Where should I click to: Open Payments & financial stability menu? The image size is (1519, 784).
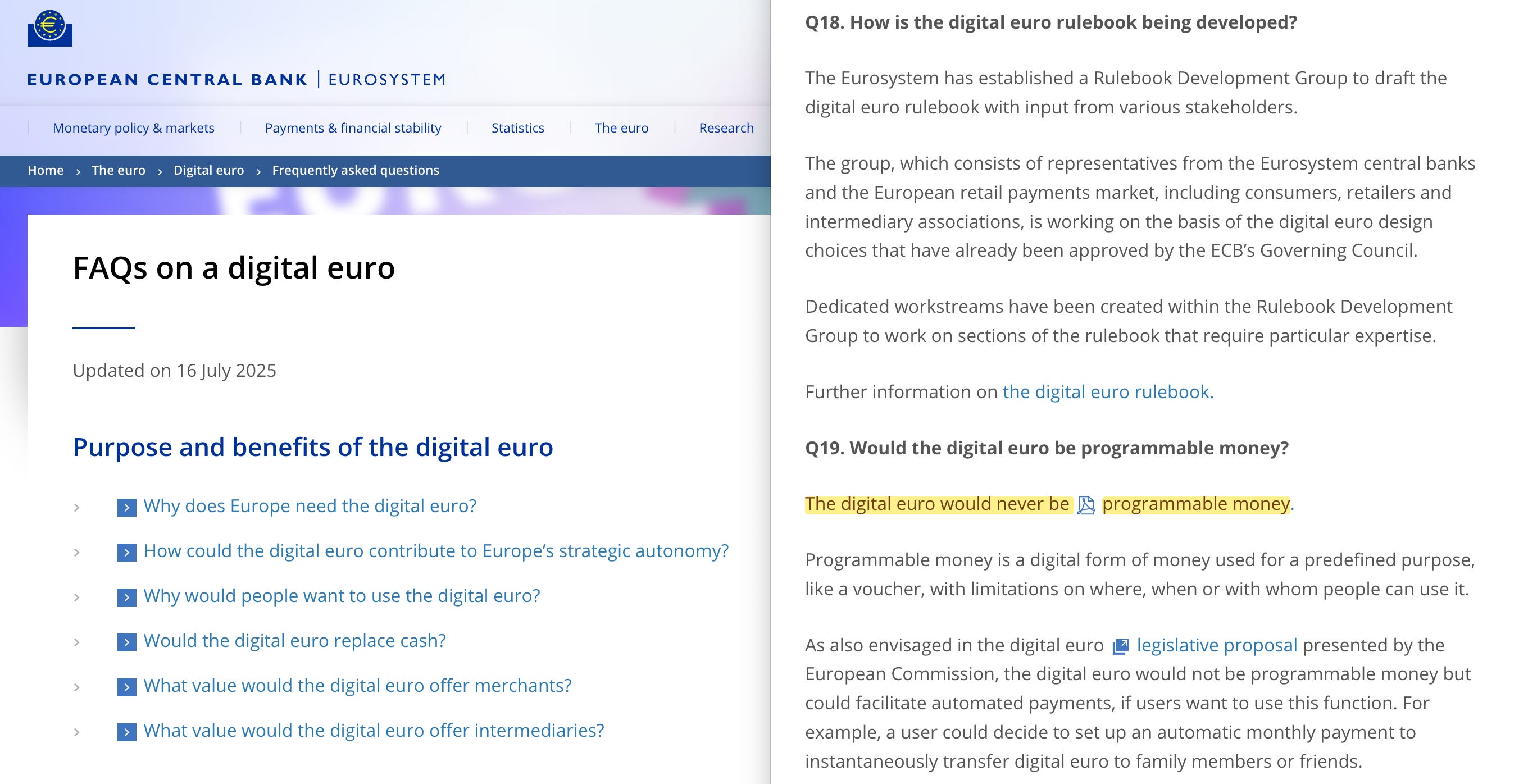tap(353, 128)
